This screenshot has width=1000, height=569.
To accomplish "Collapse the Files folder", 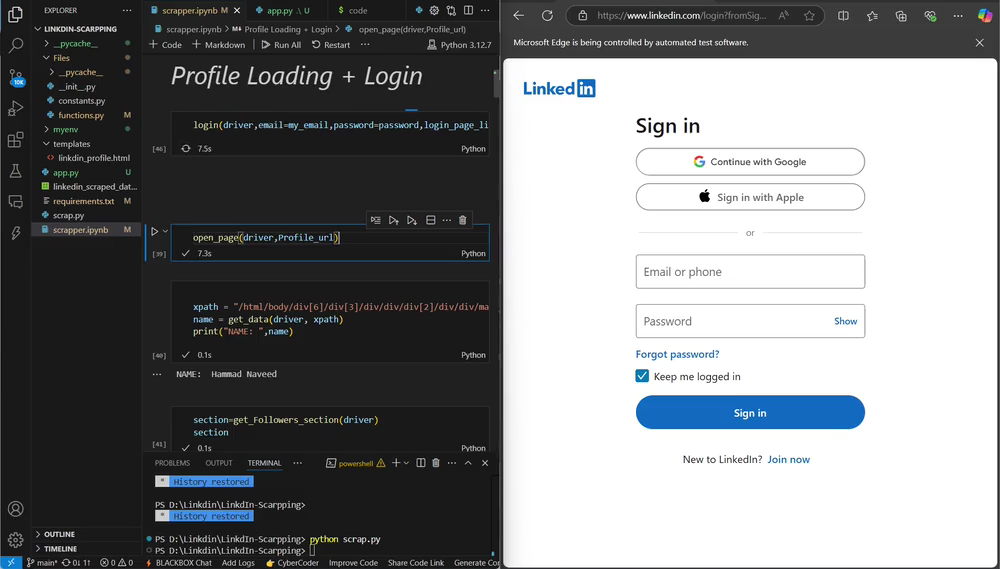I will pyautogui.click(x=61, y=58).
